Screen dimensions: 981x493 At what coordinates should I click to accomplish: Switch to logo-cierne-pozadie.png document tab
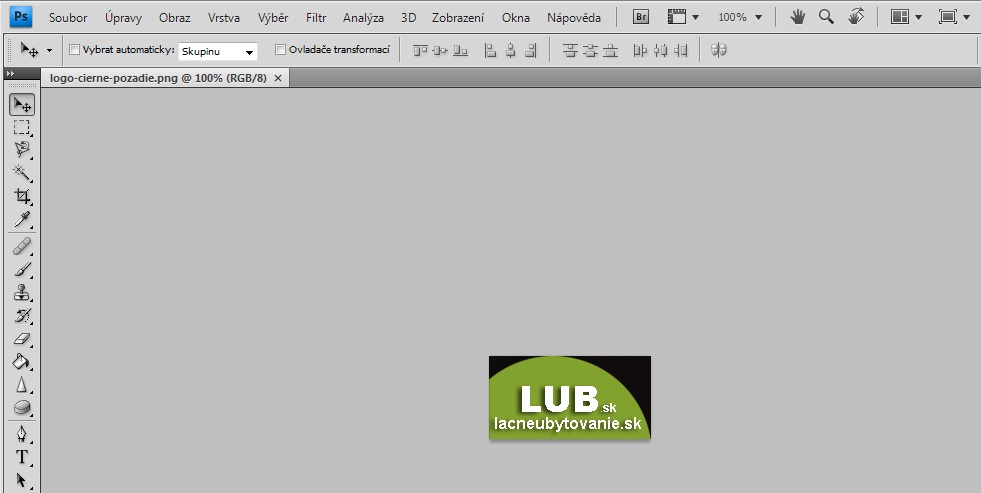tap(158, 78)
